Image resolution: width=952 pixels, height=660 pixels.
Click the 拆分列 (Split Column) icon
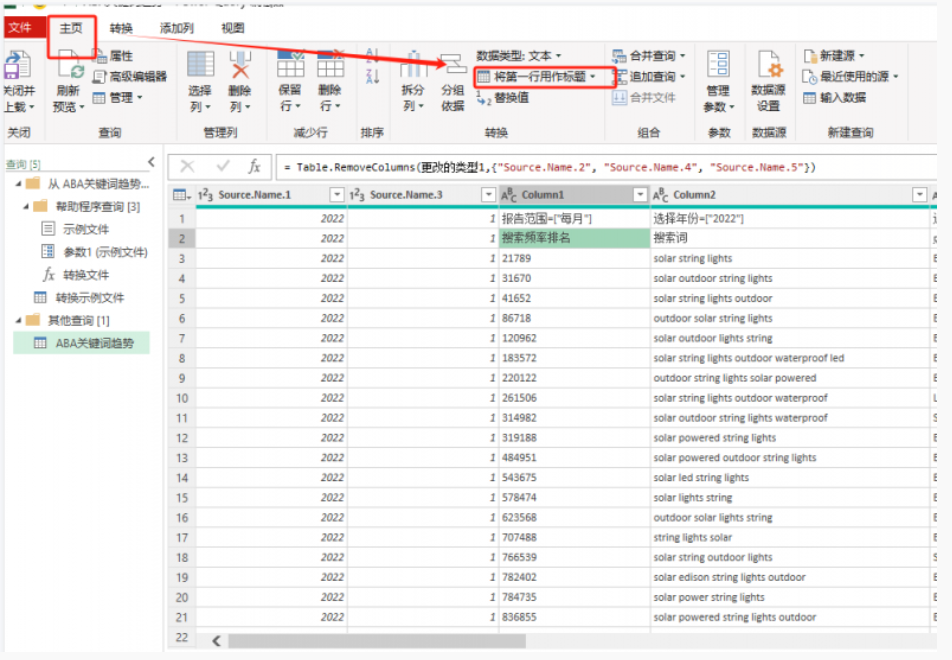click(x=413, y=64)
